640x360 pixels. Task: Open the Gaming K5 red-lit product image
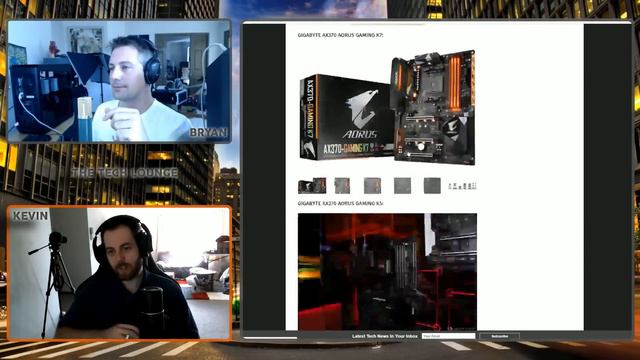(387, 272)
